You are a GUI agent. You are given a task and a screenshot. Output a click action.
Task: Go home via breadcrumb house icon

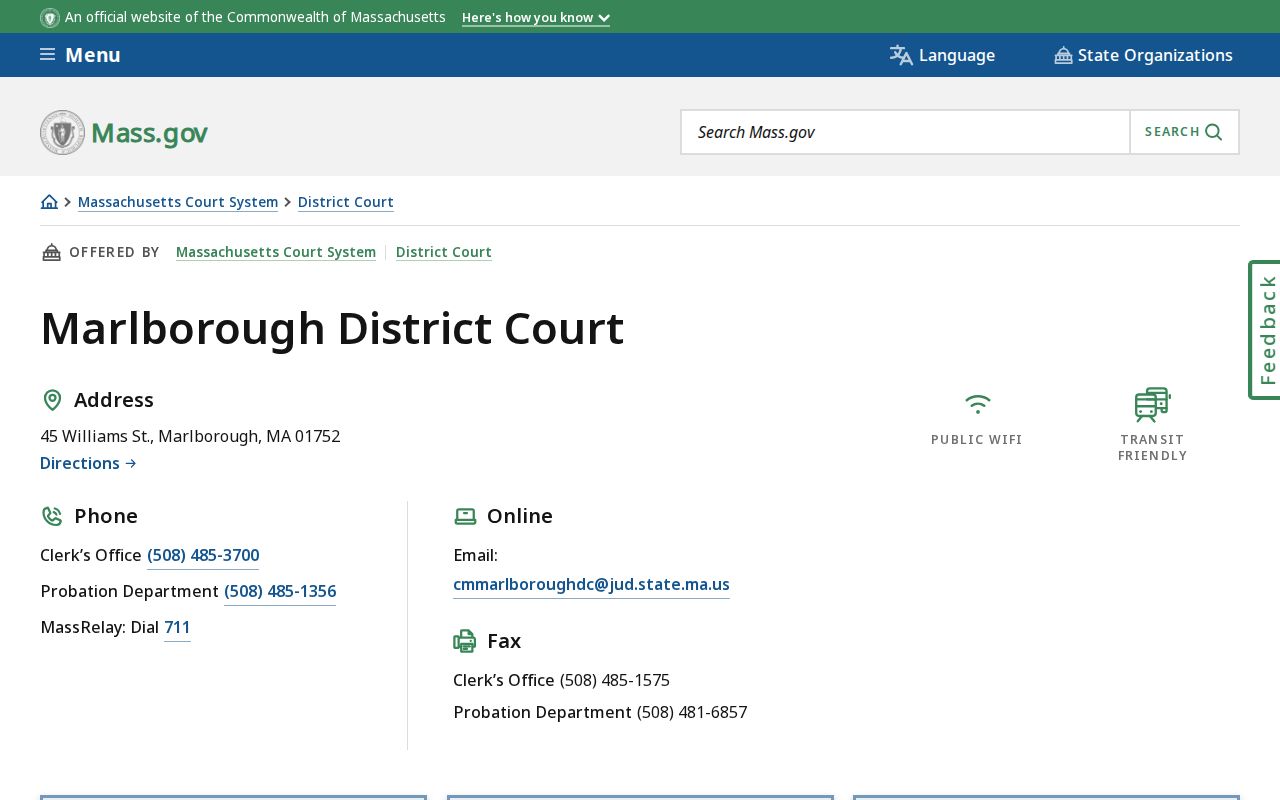[x=49, y=202]
